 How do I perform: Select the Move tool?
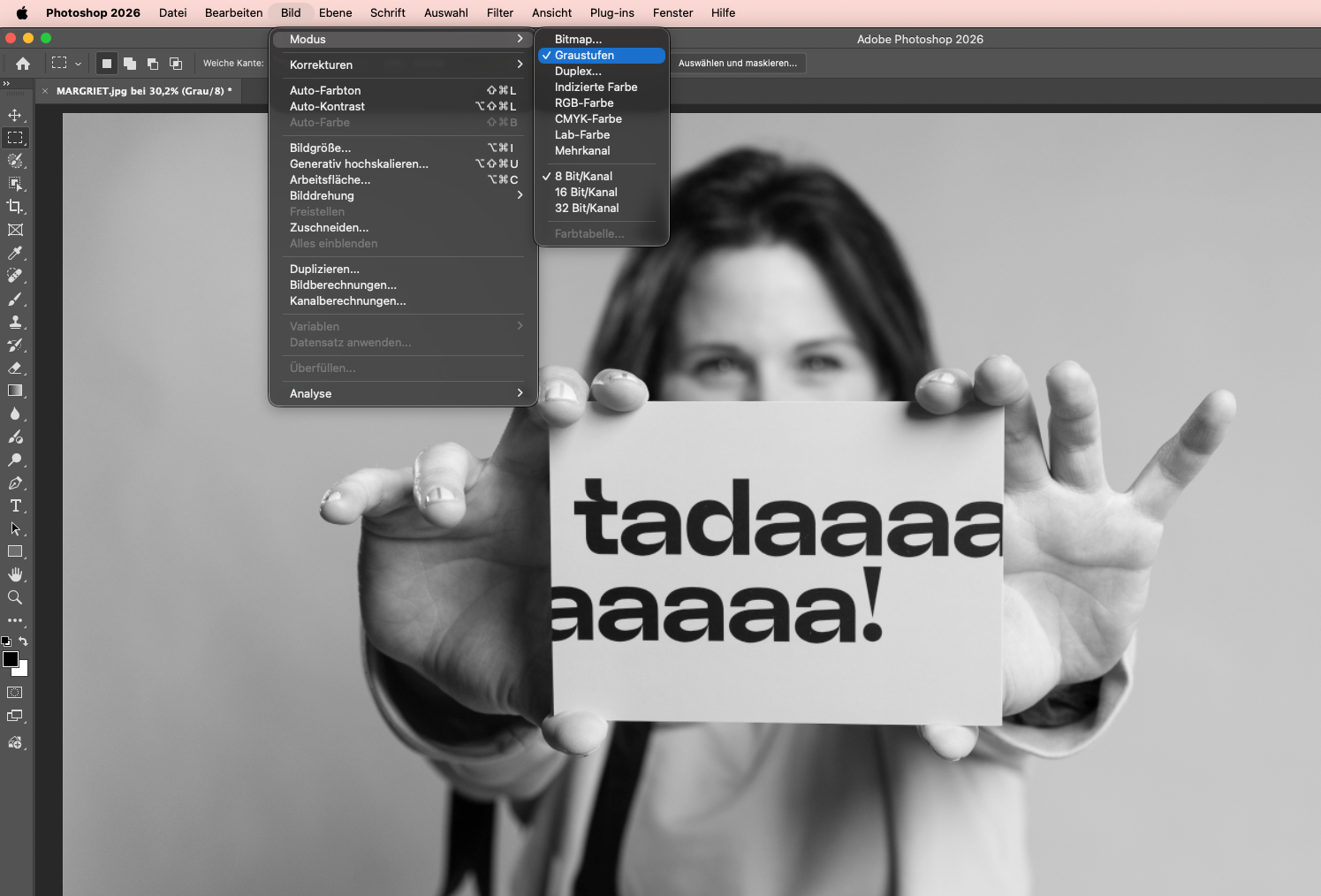(x=15, y=115)
